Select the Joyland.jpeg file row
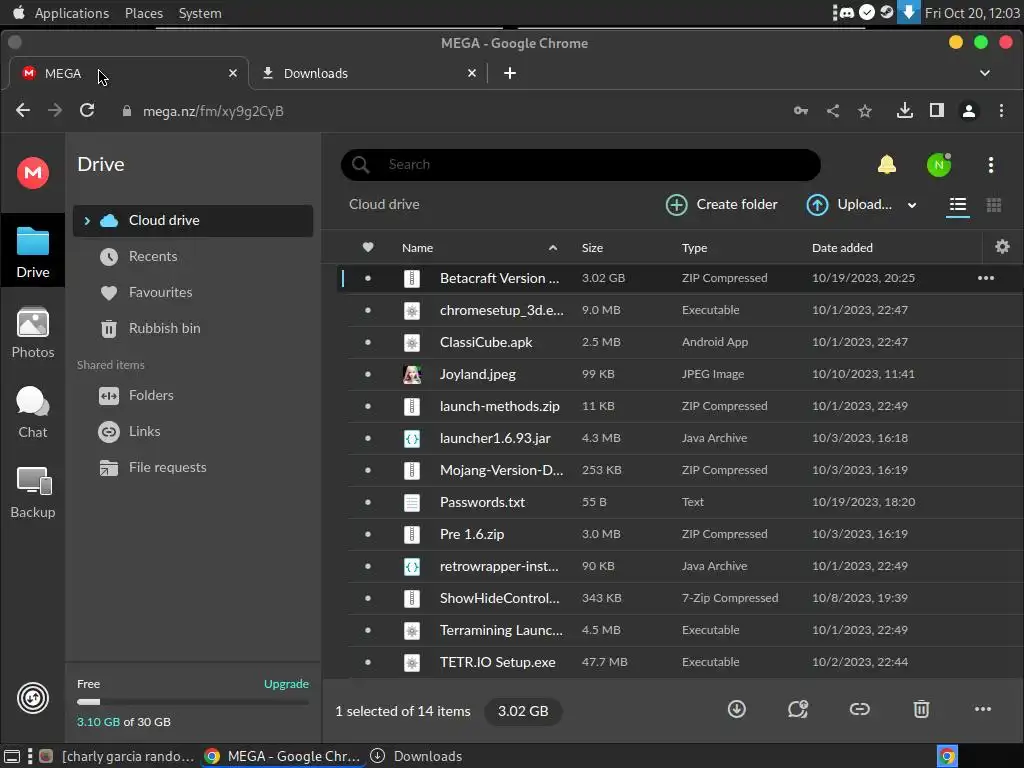Screen dimensions: 1024x768 (679, 374)
